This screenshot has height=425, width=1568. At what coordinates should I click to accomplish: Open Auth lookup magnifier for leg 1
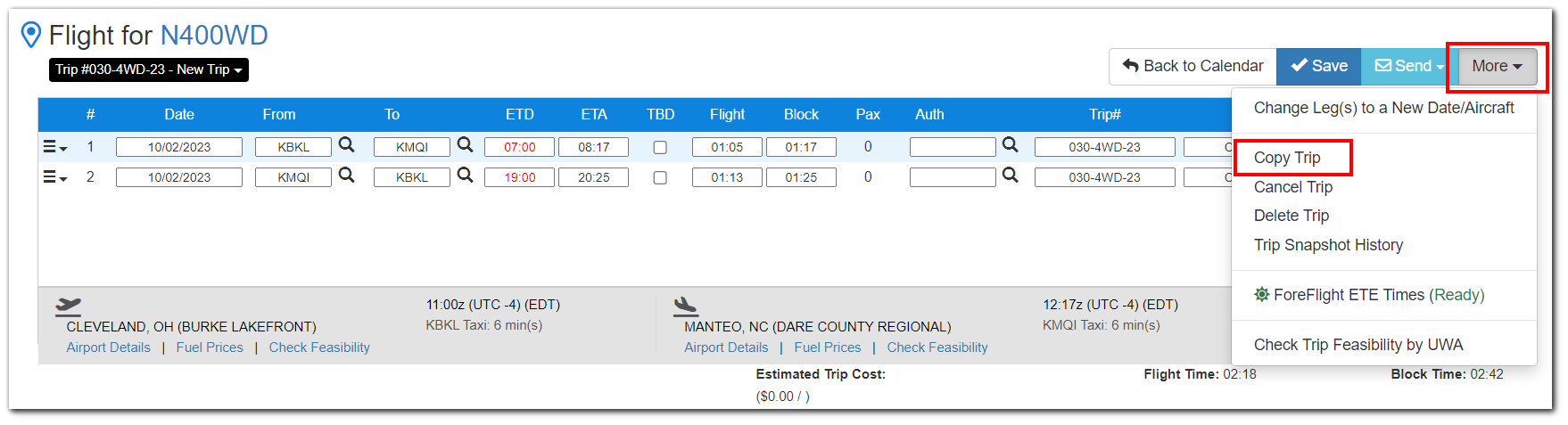pyautogui.click(x=1010, y=145)
